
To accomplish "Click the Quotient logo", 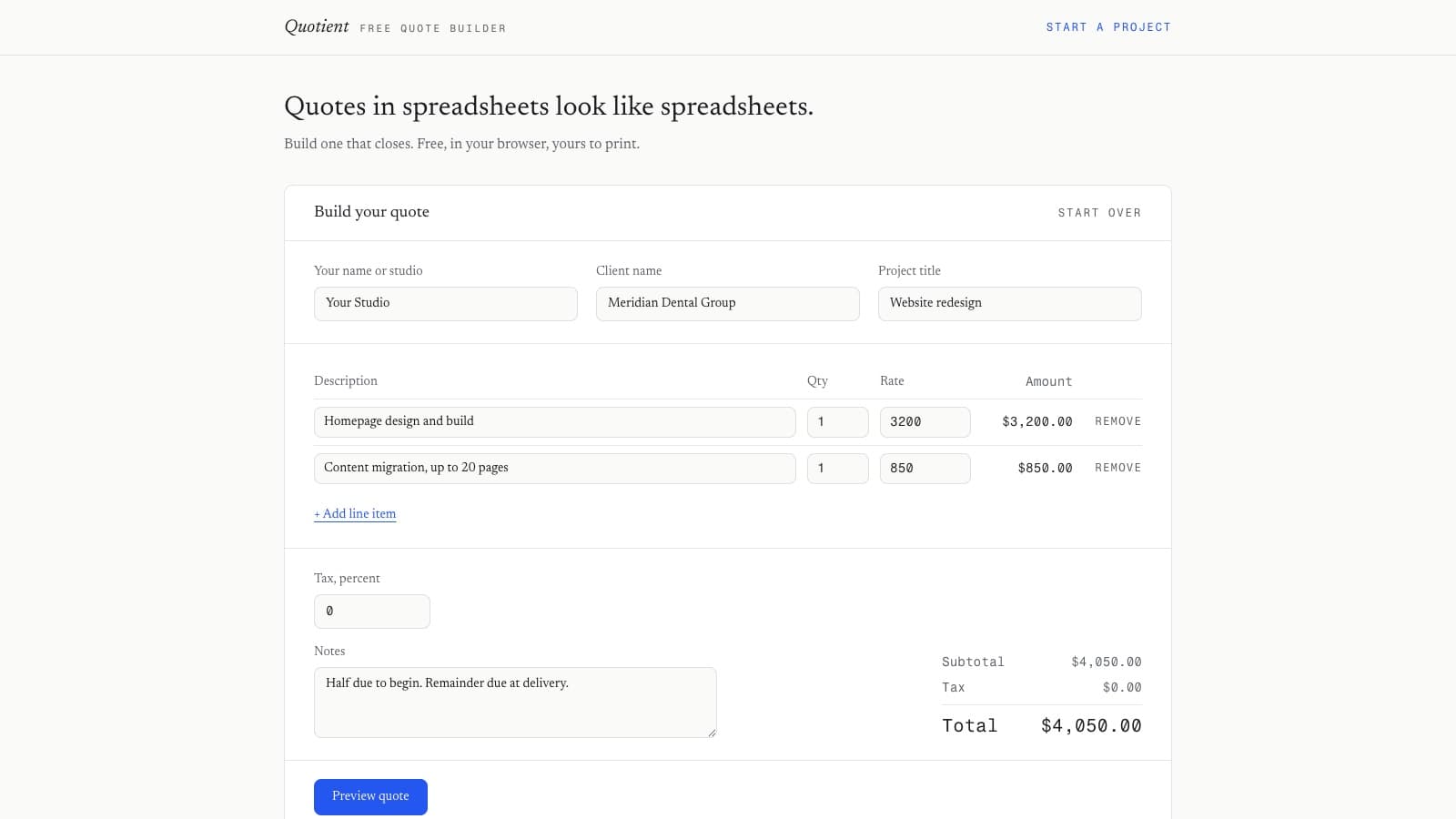I will pyautogui.click(x=317, y=26).
